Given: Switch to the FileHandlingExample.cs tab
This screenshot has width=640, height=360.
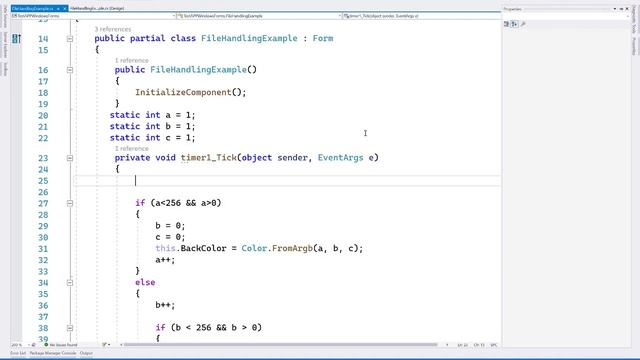Looking at the screenshot, I should click(x=33, y=8).
